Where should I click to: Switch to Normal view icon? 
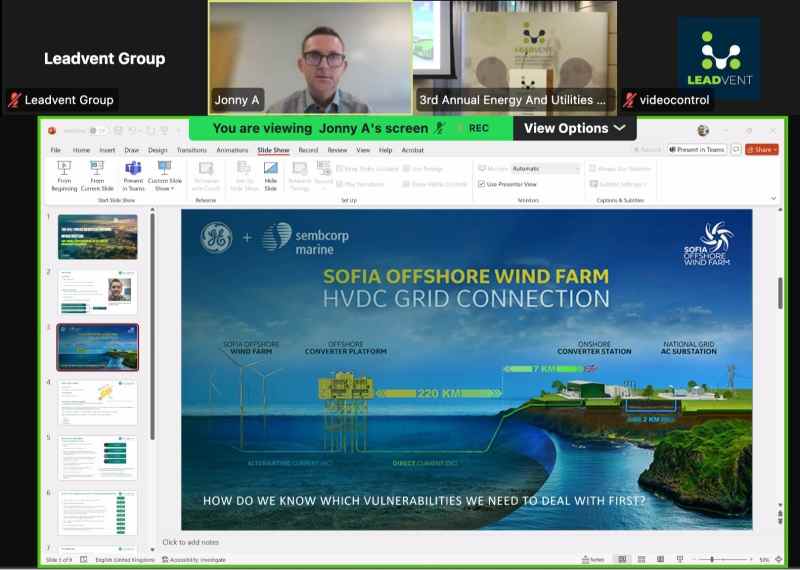click(622, 560)
